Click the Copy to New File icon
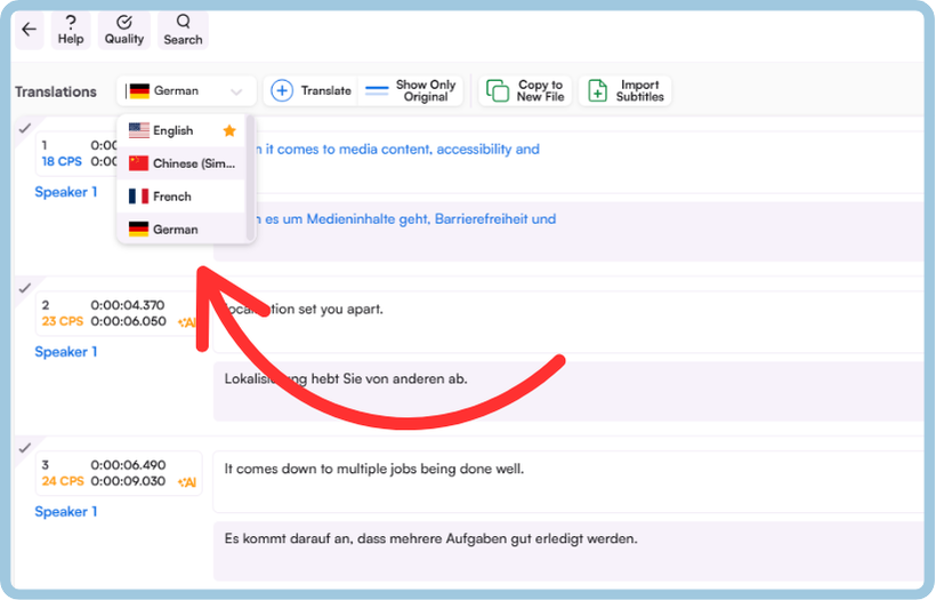Image resolution: width=936 pixels, height=600 pixels. (497, 91)
